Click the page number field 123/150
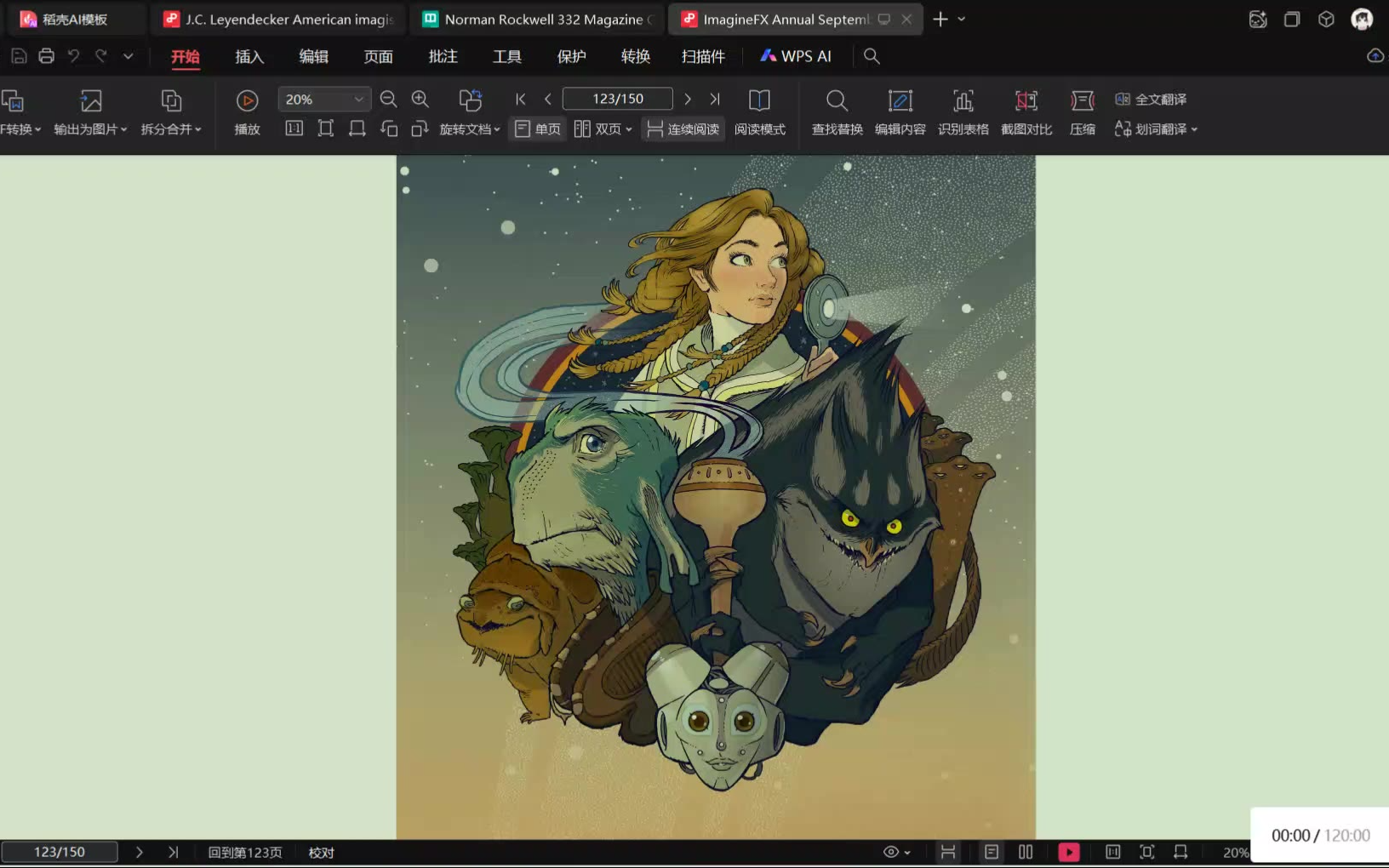The image size is (1389, 868). (618, 99)
